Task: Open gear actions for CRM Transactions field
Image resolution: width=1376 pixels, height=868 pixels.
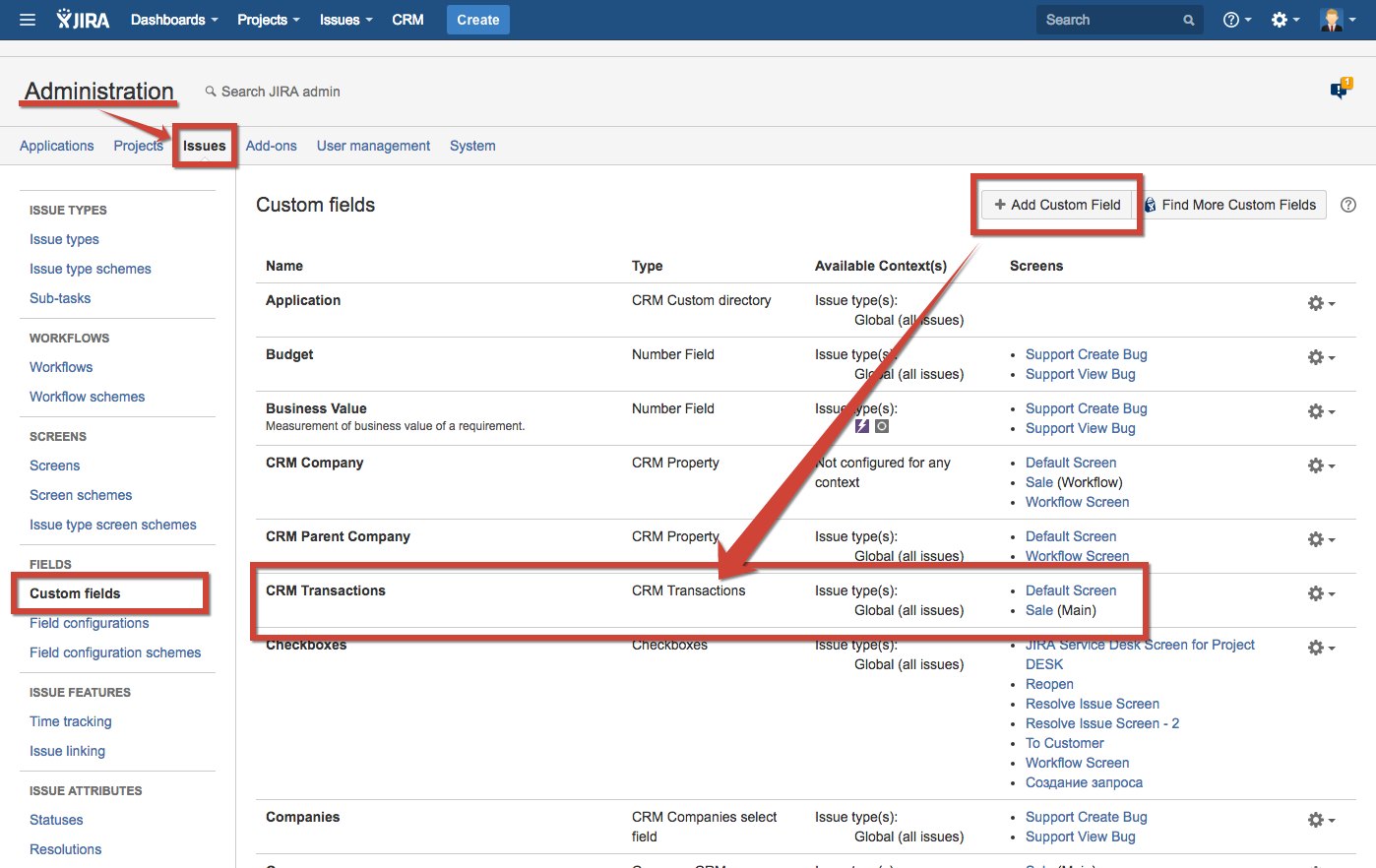Action: pos(1320,593)
